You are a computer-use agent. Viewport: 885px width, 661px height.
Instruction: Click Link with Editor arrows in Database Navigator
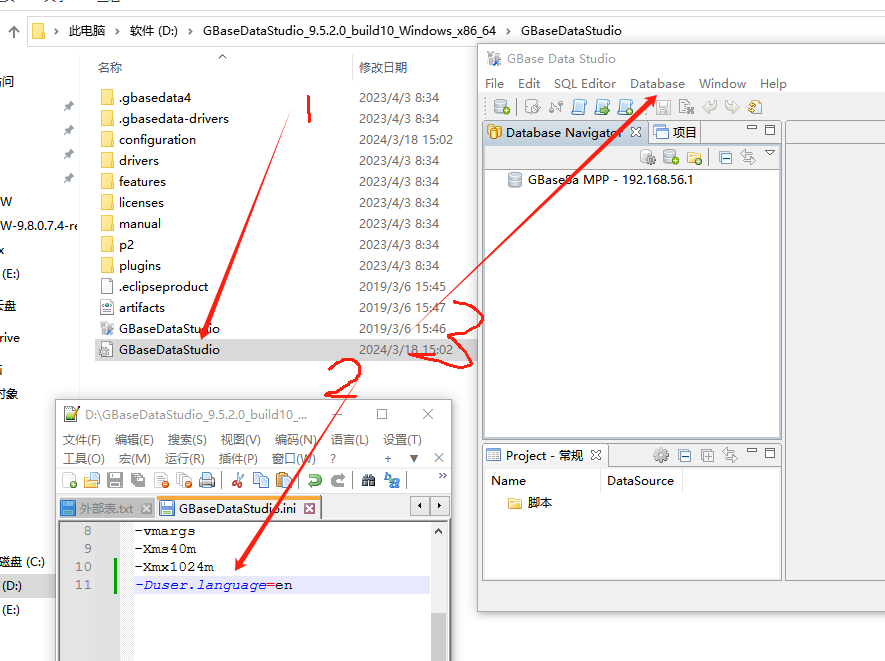coord(748,157)
